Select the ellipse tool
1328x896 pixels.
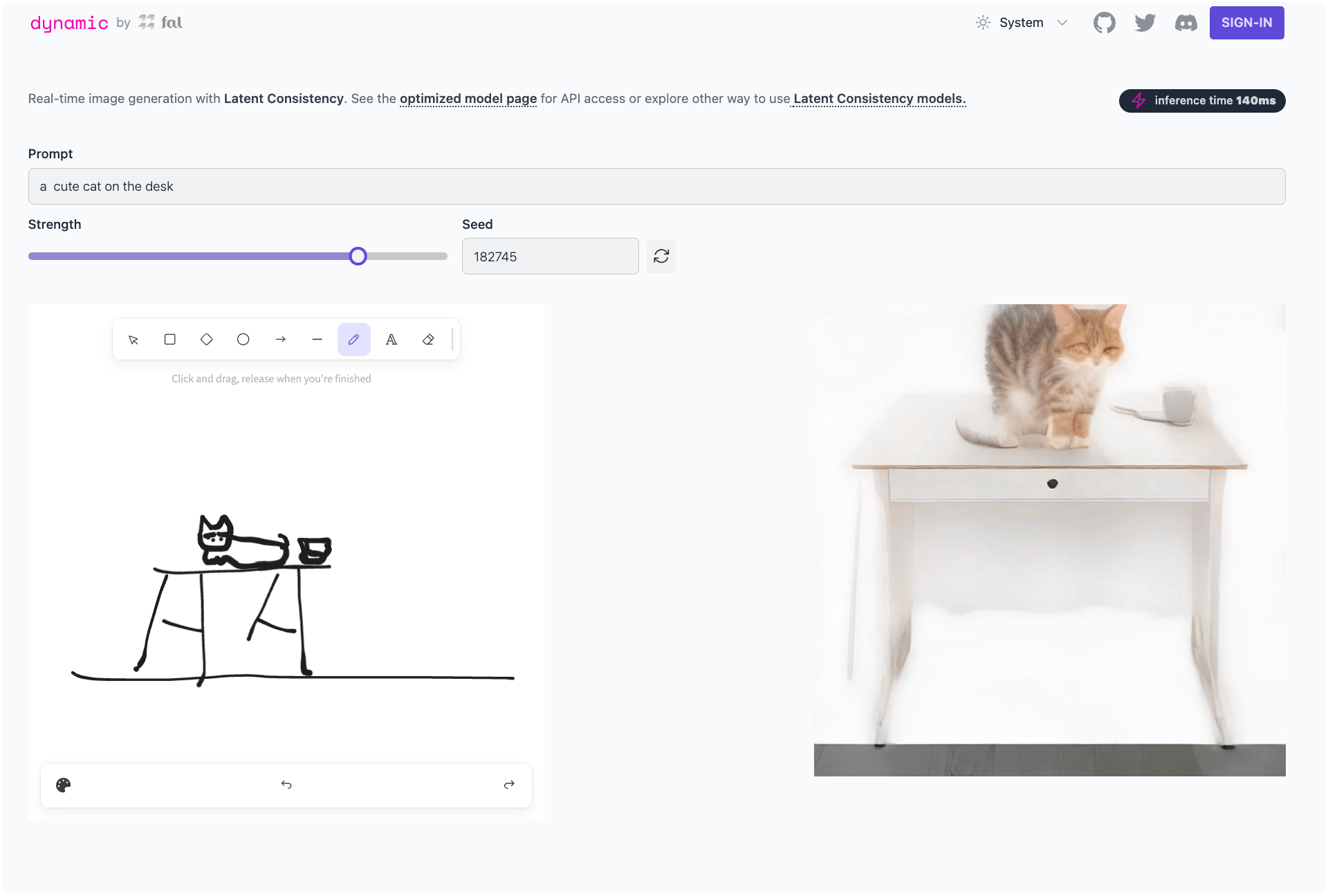click(x=243, y=339)
